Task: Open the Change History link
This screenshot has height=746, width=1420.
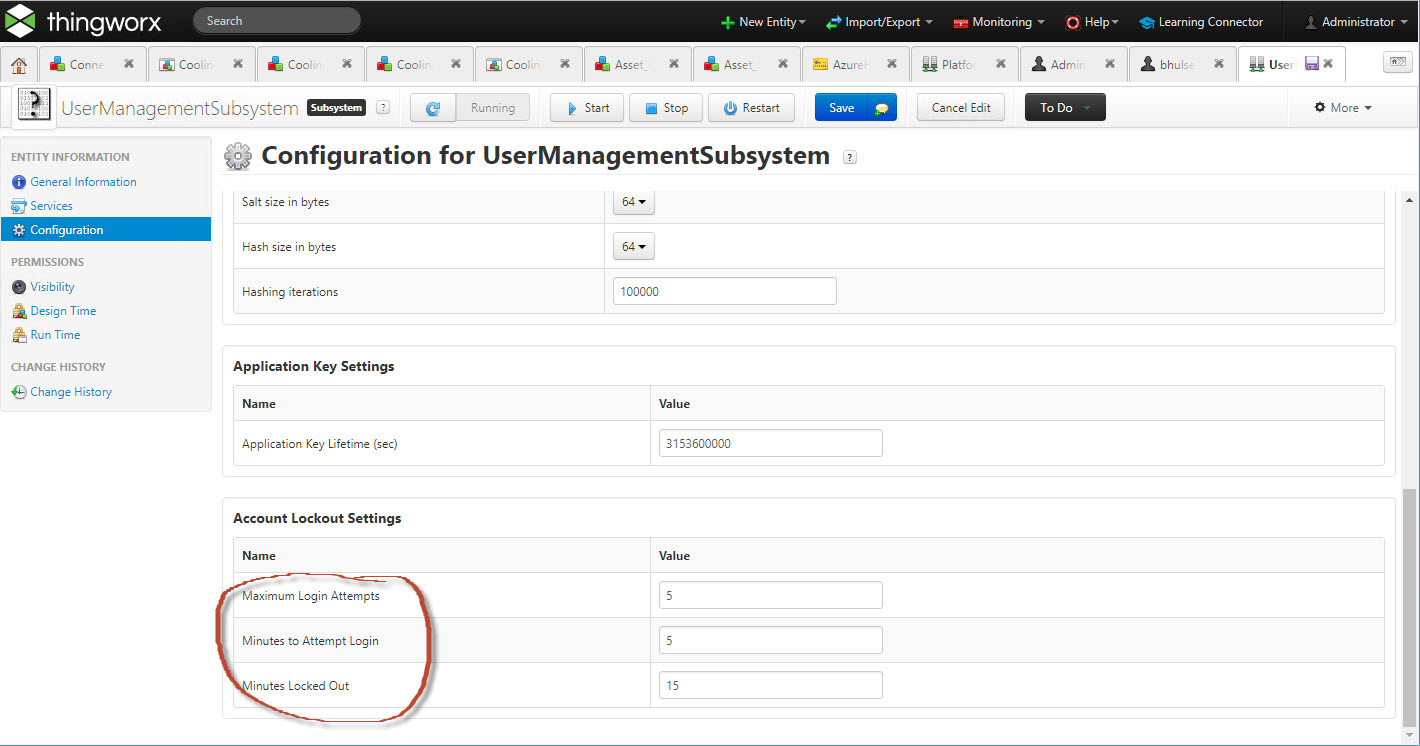Action: coord(68,391)
